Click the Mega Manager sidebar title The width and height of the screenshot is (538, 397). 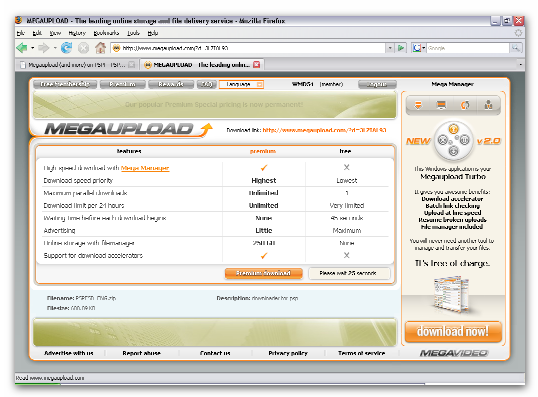[x=453, y=84]
